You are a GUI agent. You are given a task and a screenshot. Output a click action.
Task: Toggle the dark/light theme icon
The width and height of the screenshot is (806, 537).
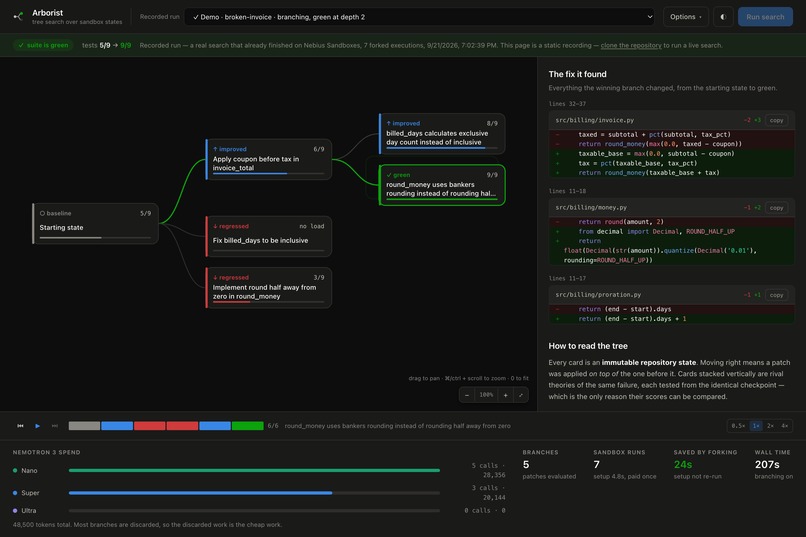723,17
